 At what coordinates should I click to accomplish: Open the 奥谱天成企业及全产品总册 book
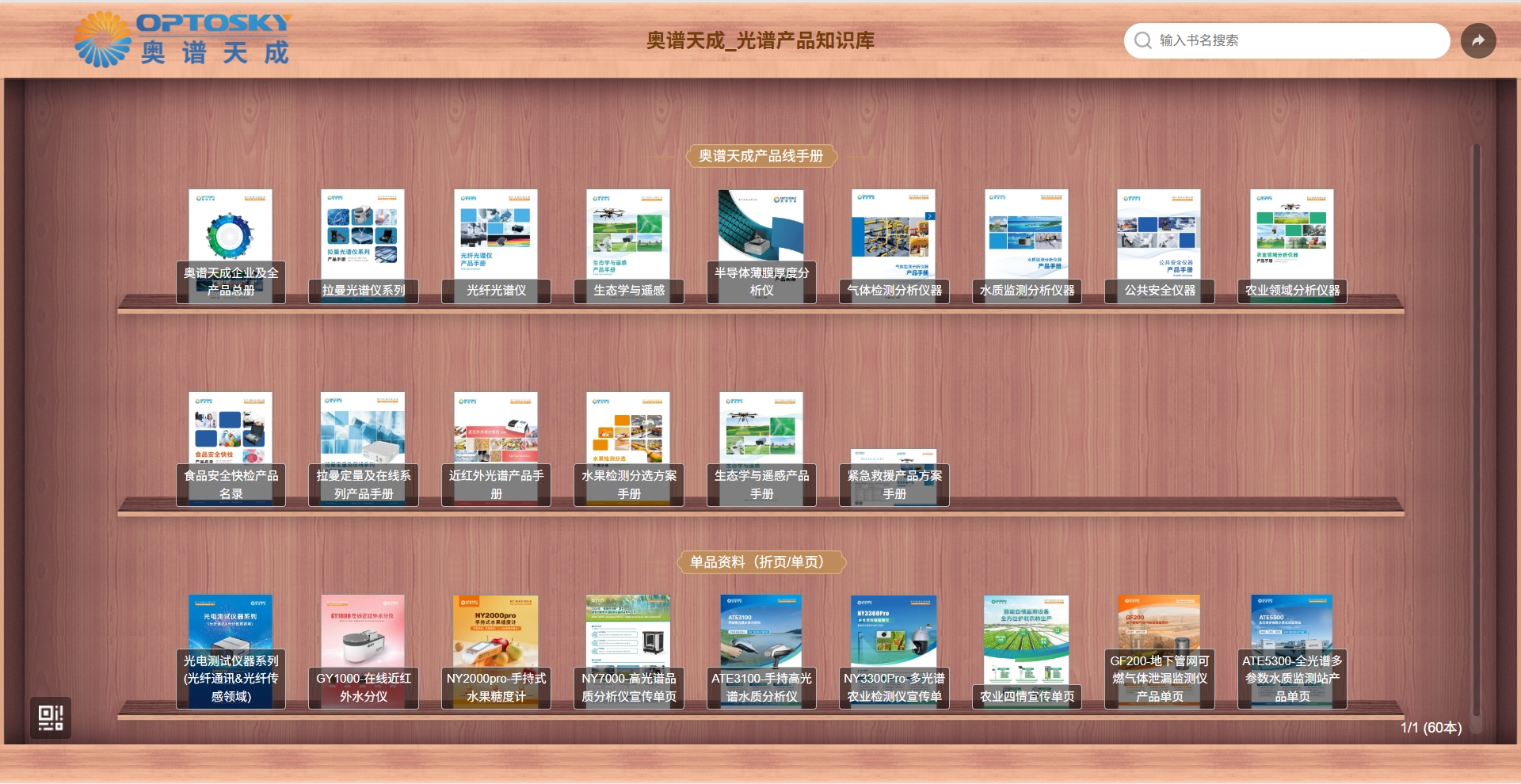231,245
